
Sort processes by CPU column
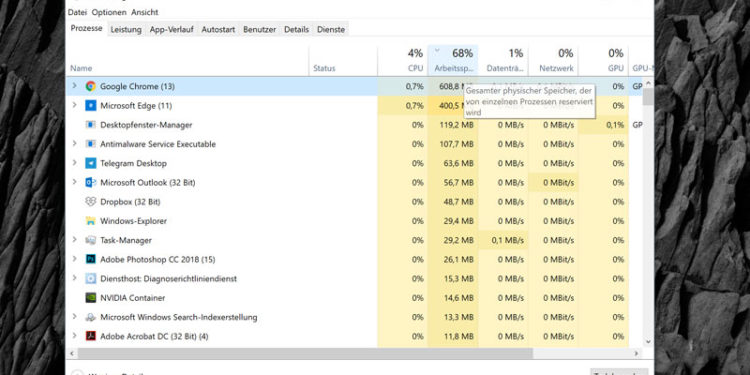402,60
